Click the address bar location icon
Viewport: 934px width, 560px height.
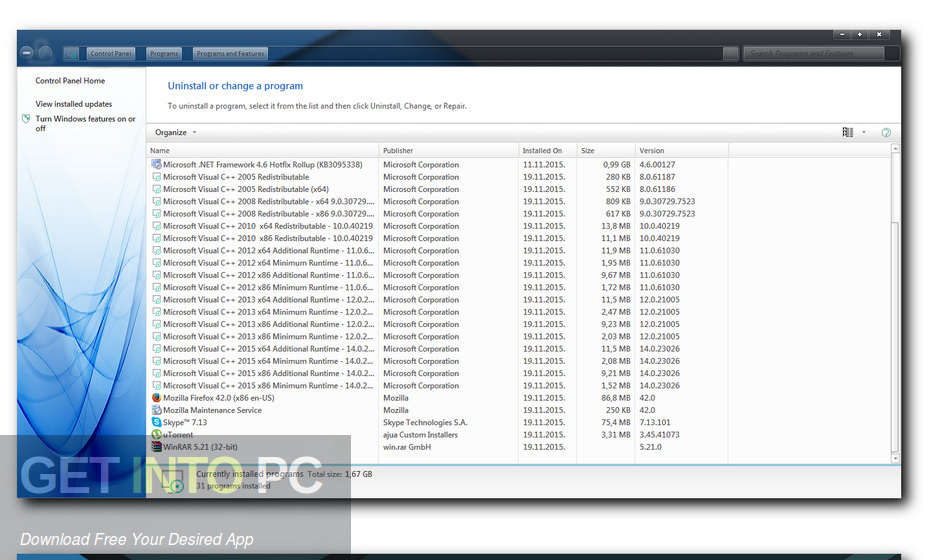[x=71, y=54]
